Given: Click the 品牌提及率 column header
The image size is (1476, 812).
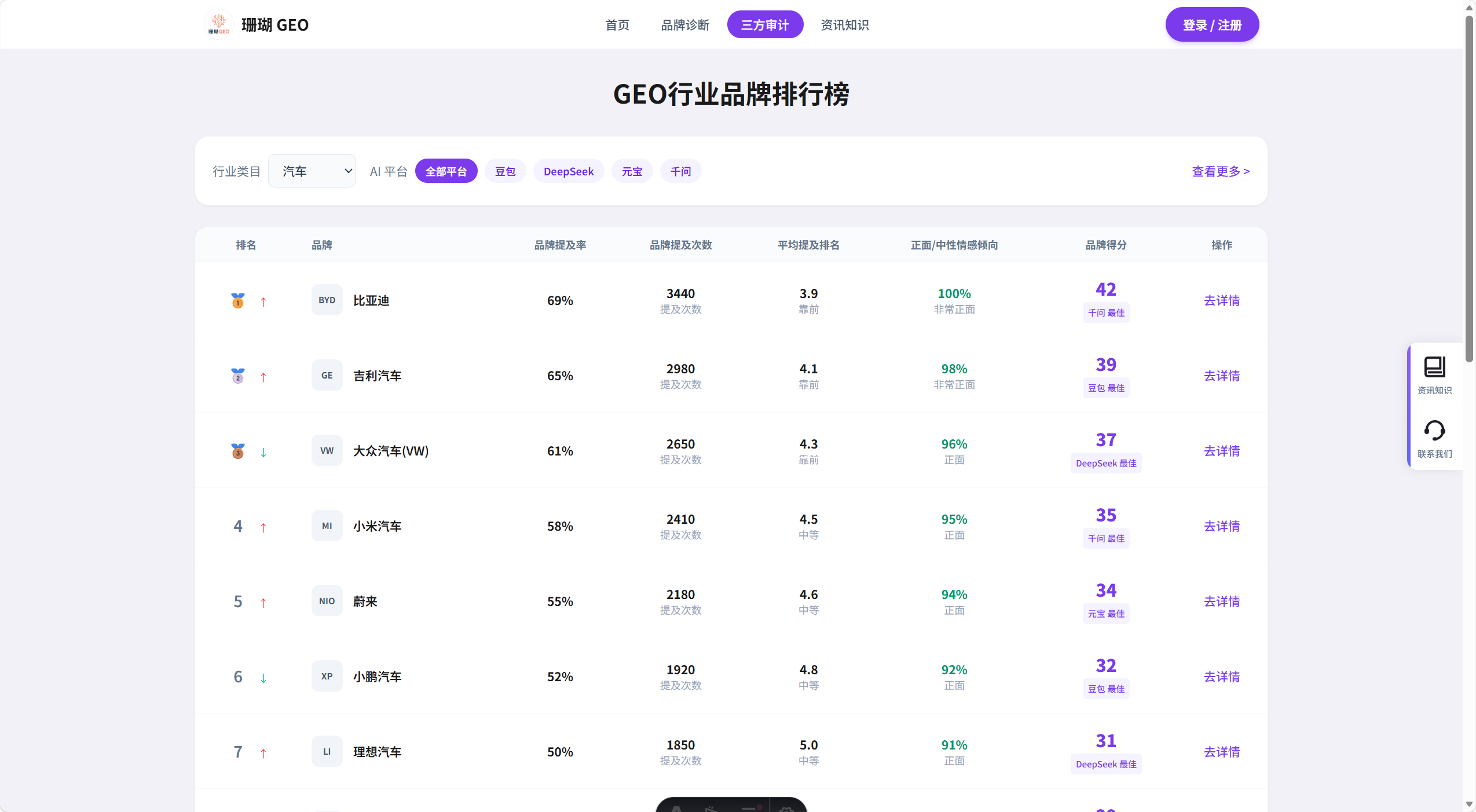Looking at the screenshot, I should point(560,245).
